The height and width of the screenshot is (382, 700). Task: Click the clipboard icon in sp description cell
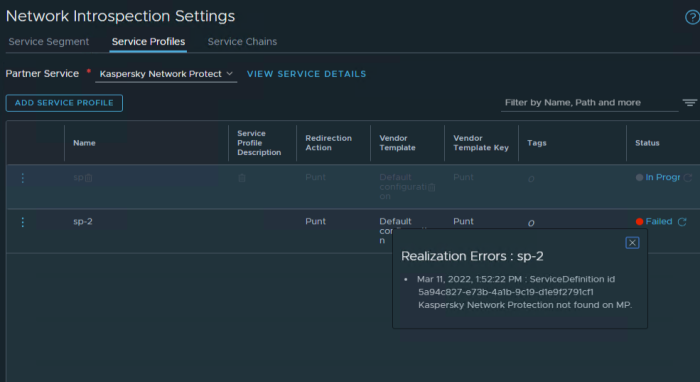coord(242,178)
